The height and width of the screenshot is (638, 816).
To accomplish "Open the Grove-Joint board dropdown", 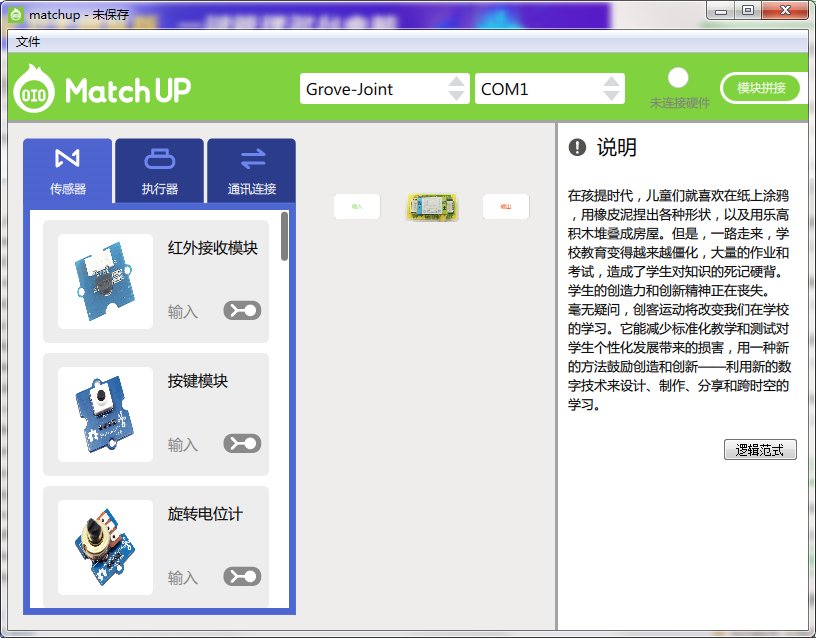I will point(385,88).
